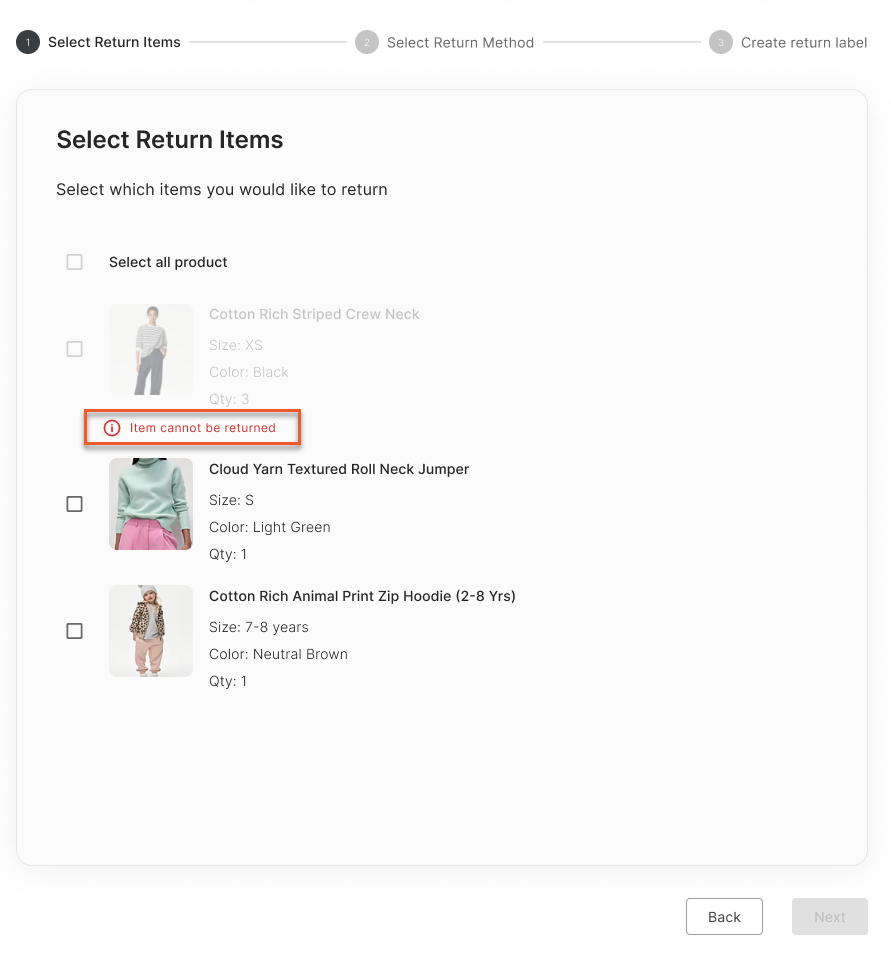Click the 'Cotton Rich Animal Print Zip Hoodie' title
Image resolution: width=891 pixels, height=963 pixels.
tap(362, 596)
